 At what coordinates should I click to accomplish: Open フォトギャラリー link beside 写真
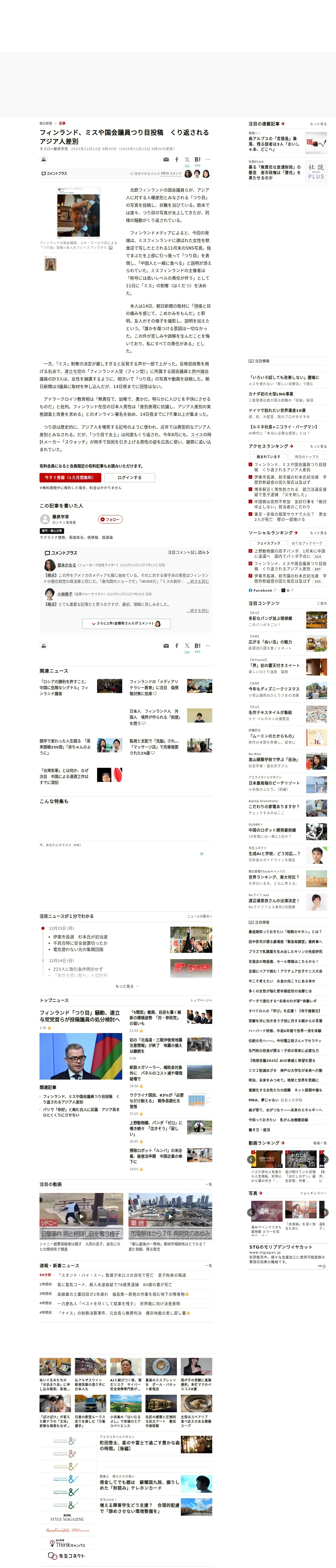click(313, 1193)
